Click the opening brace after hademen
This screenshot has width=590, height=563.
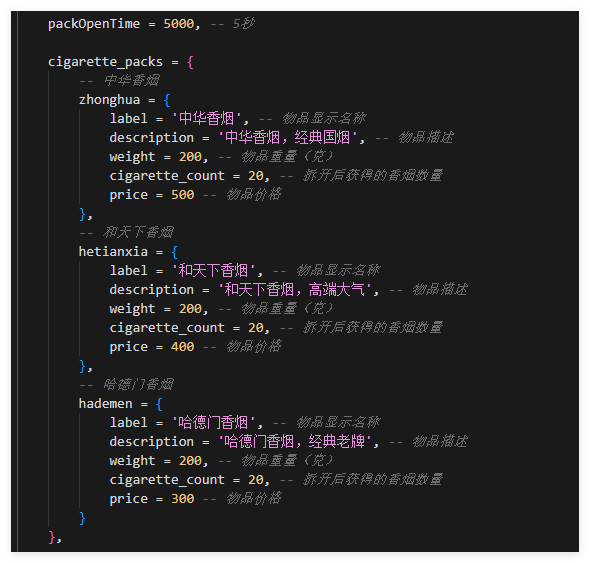[159, 404]
